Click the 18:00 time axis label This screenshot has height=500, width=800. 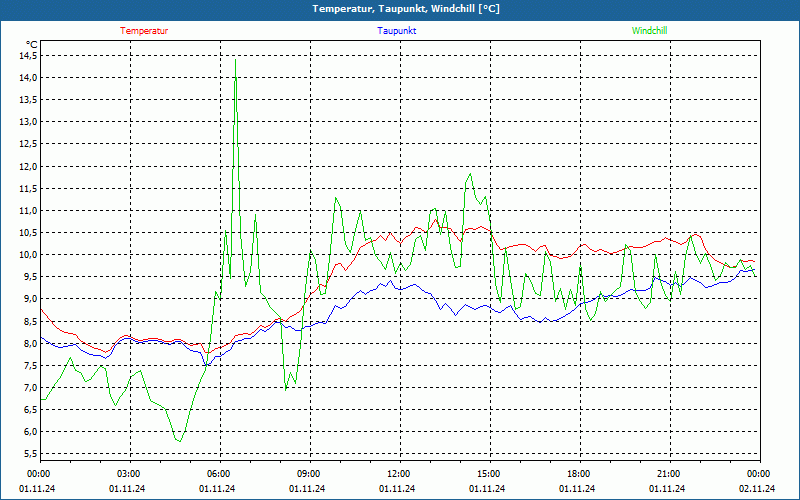[x=578, y=474]
